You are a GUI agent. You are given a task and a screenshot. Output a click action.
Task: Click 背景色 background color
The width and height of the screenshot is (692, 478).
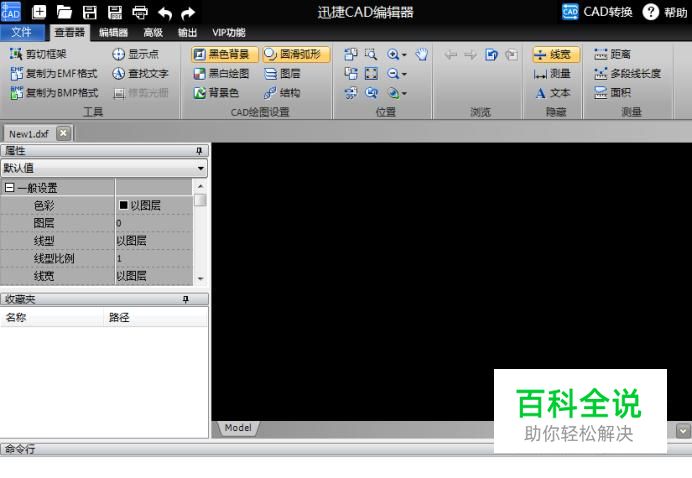[216, 93]
